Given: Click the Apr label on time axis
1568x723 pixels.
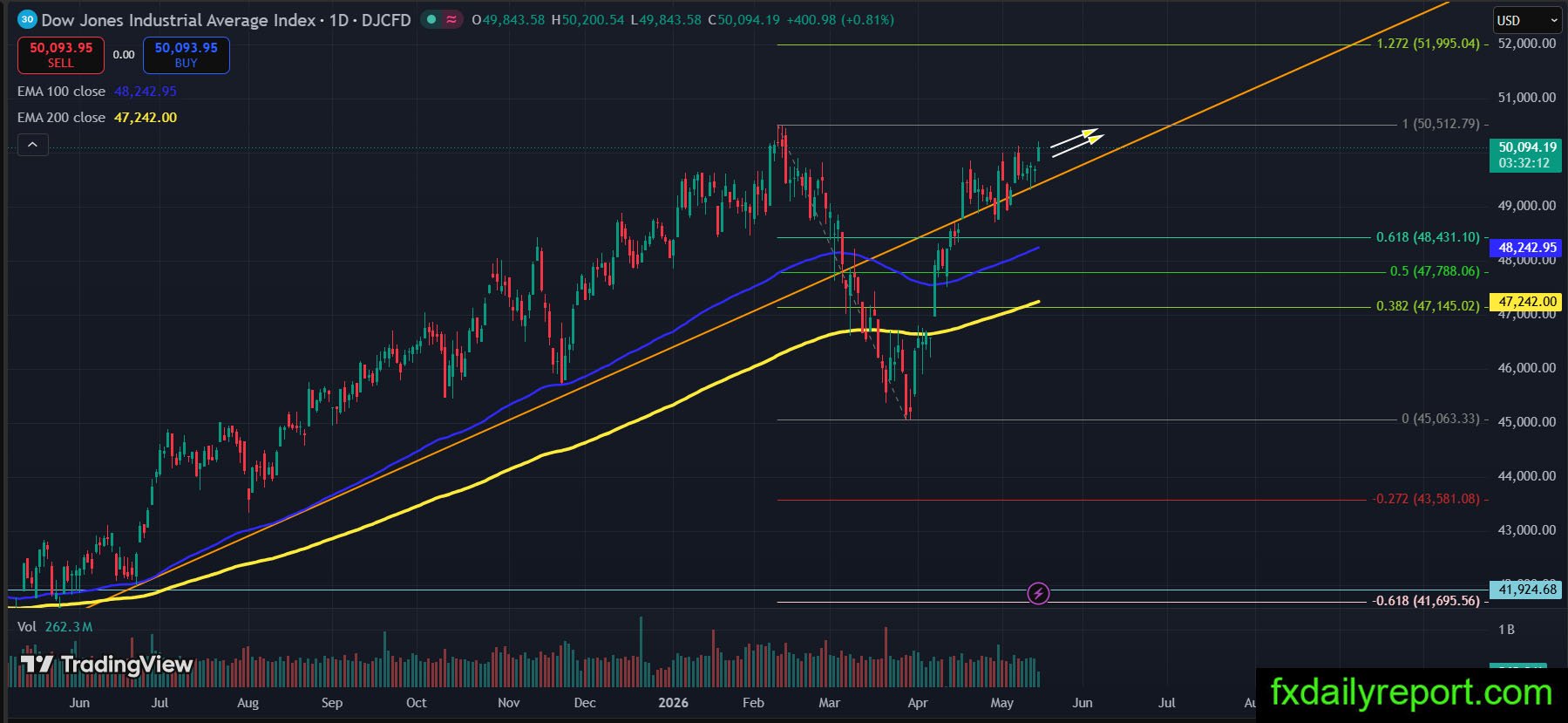Looking at the screenshot, I should click(x=918, y=703).
